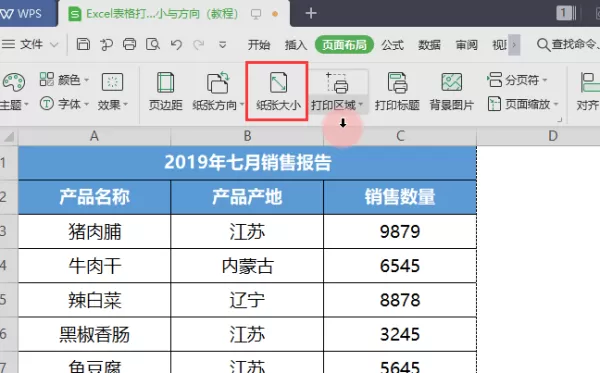Redo the last undone action
The image size is (600, 373).
tap(198, 44)
